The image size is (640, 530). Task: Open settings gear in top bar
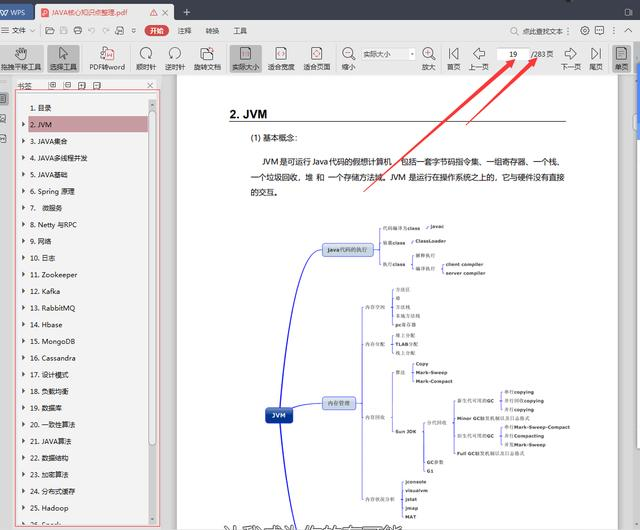[x=584, y=31]
